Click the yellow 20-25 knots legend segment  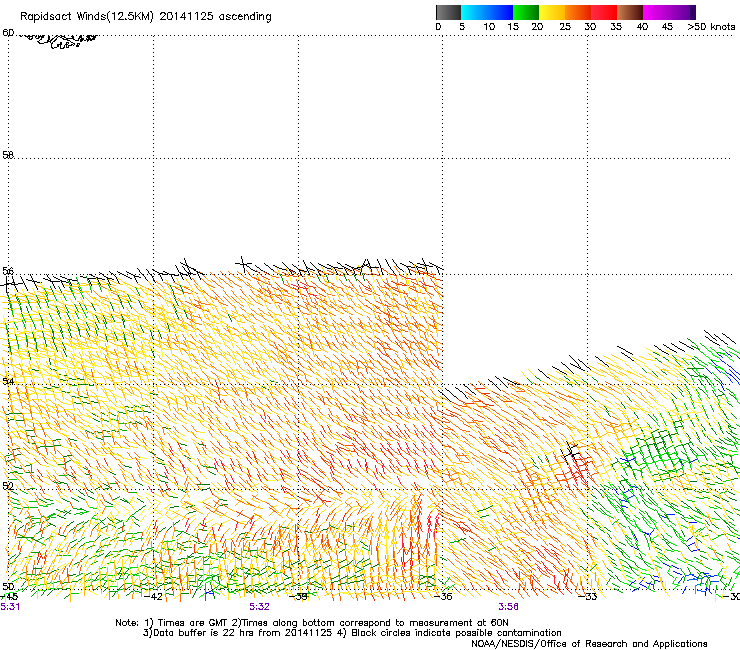[552, 12]
